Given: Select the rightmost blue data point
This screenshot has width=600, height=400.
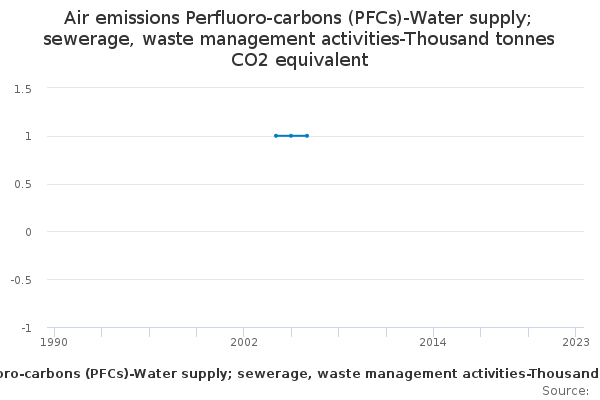Looking at the screenshot, I should pyautogui.click(x=307, y=135).
